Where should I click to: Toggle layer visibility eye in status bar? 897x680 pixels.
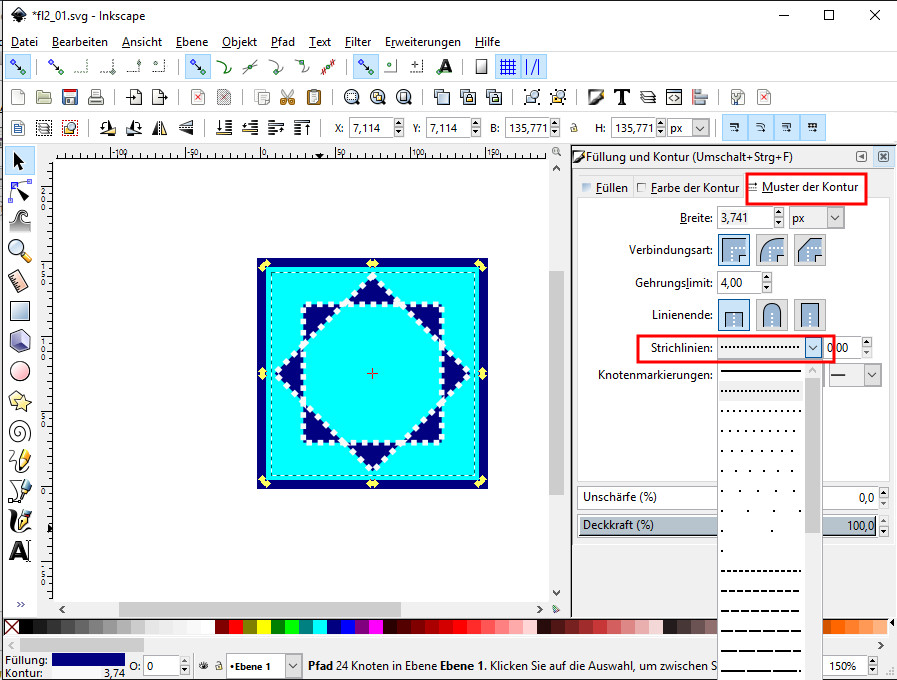tap(202, 666)
